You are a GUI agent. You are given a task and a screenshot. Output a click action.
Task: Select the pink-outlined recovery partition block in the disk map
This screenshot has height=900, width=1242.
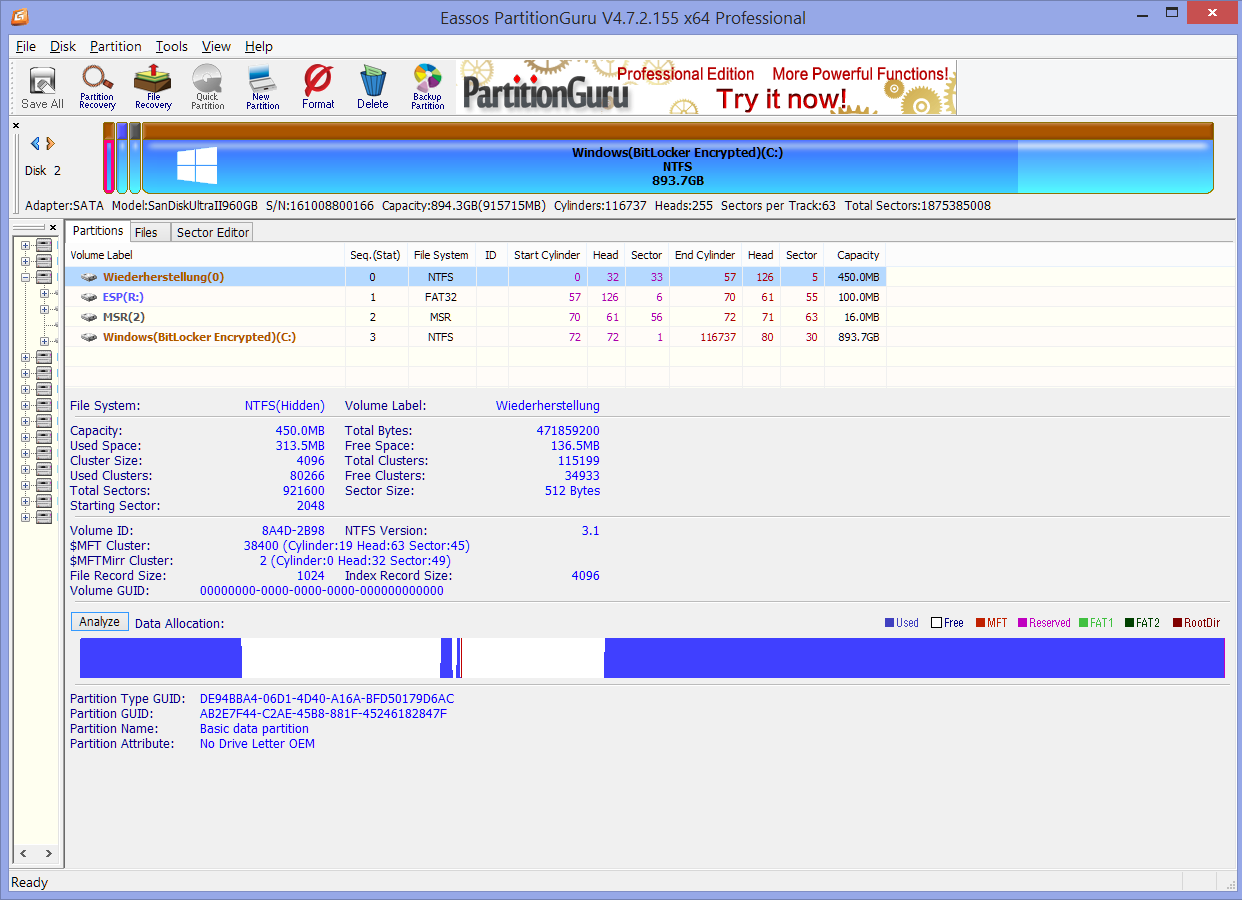pyautogui.click(x=108, y=158)
